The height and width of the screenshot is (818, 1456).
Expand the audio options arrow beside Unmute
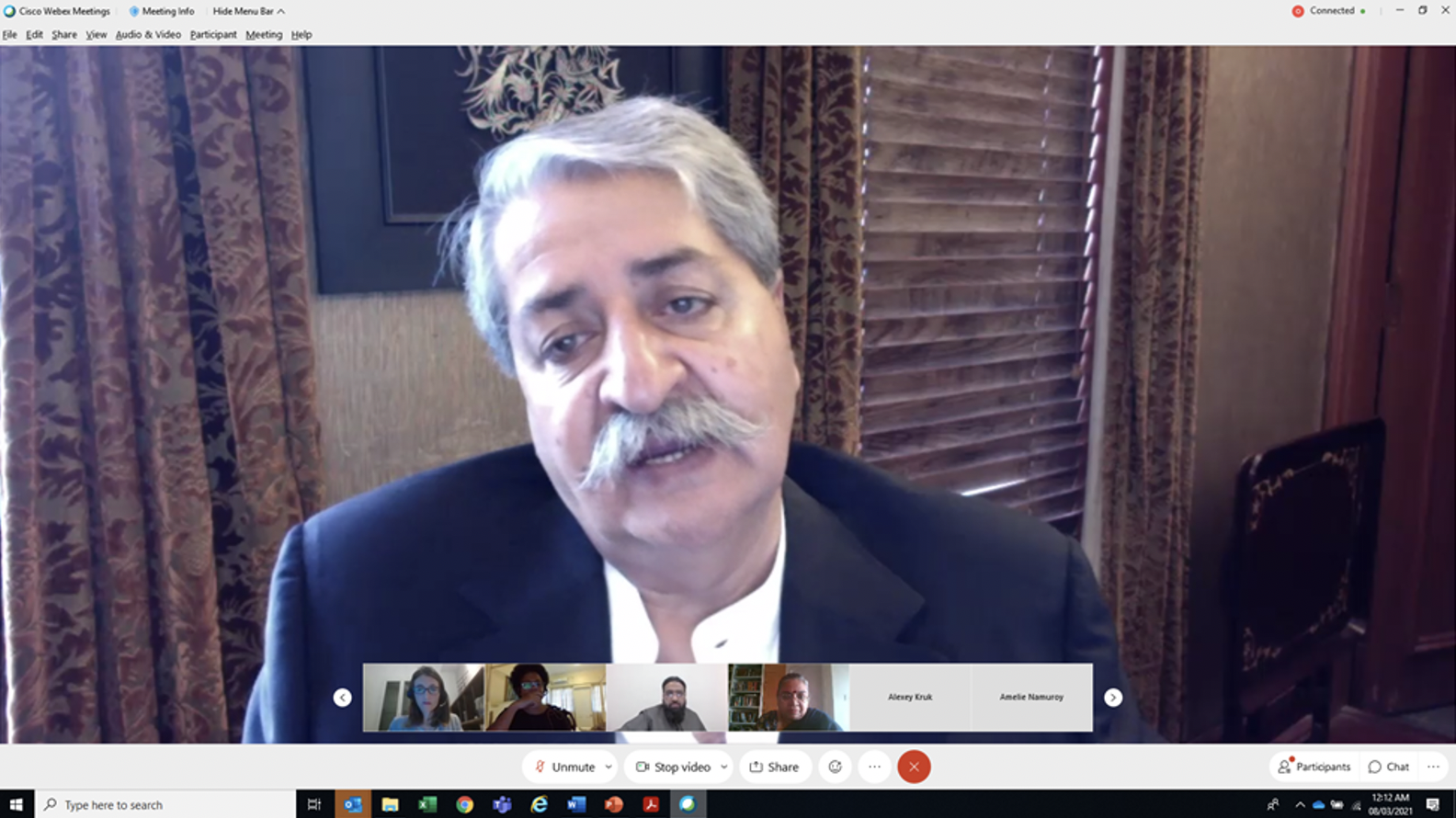pyautogui.click(x=609, y=767)
